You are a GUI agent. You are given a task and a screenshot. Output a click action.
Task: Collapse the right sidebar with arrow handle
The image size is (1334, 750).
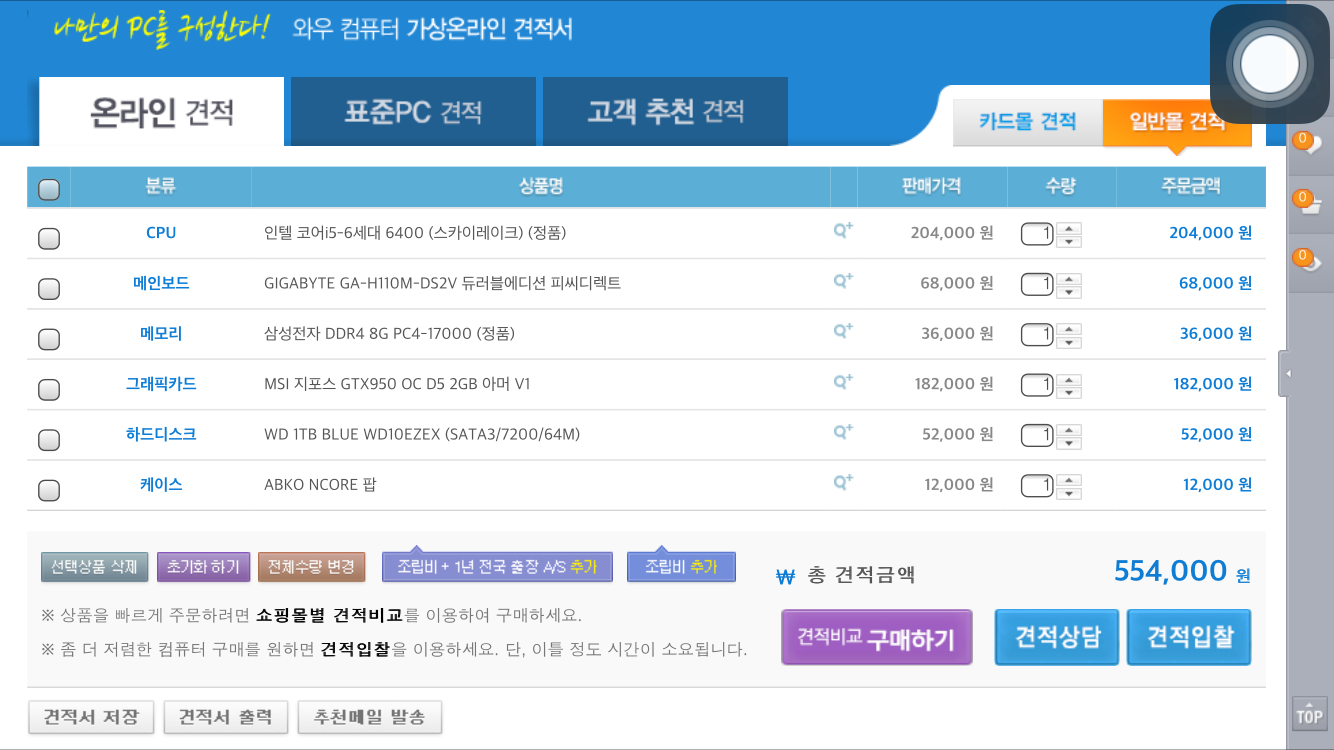[x=1288, y=373]
